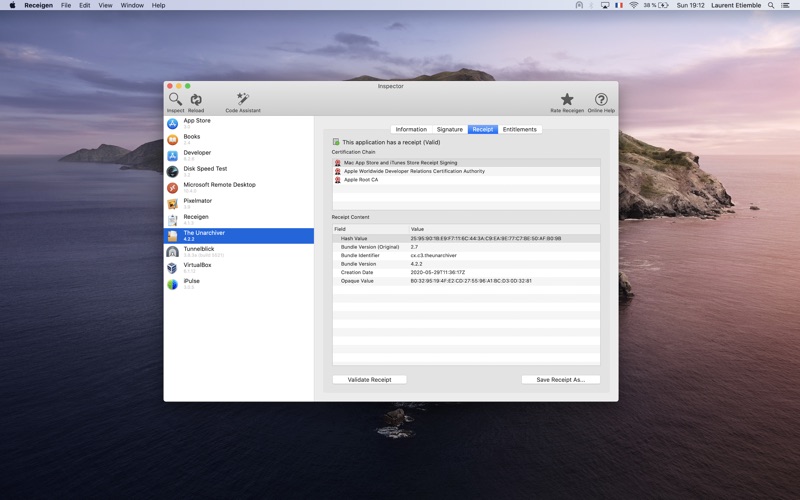Click certificate icon beside Apple Root CA
The image size is (800, 500).
(337, 180)
